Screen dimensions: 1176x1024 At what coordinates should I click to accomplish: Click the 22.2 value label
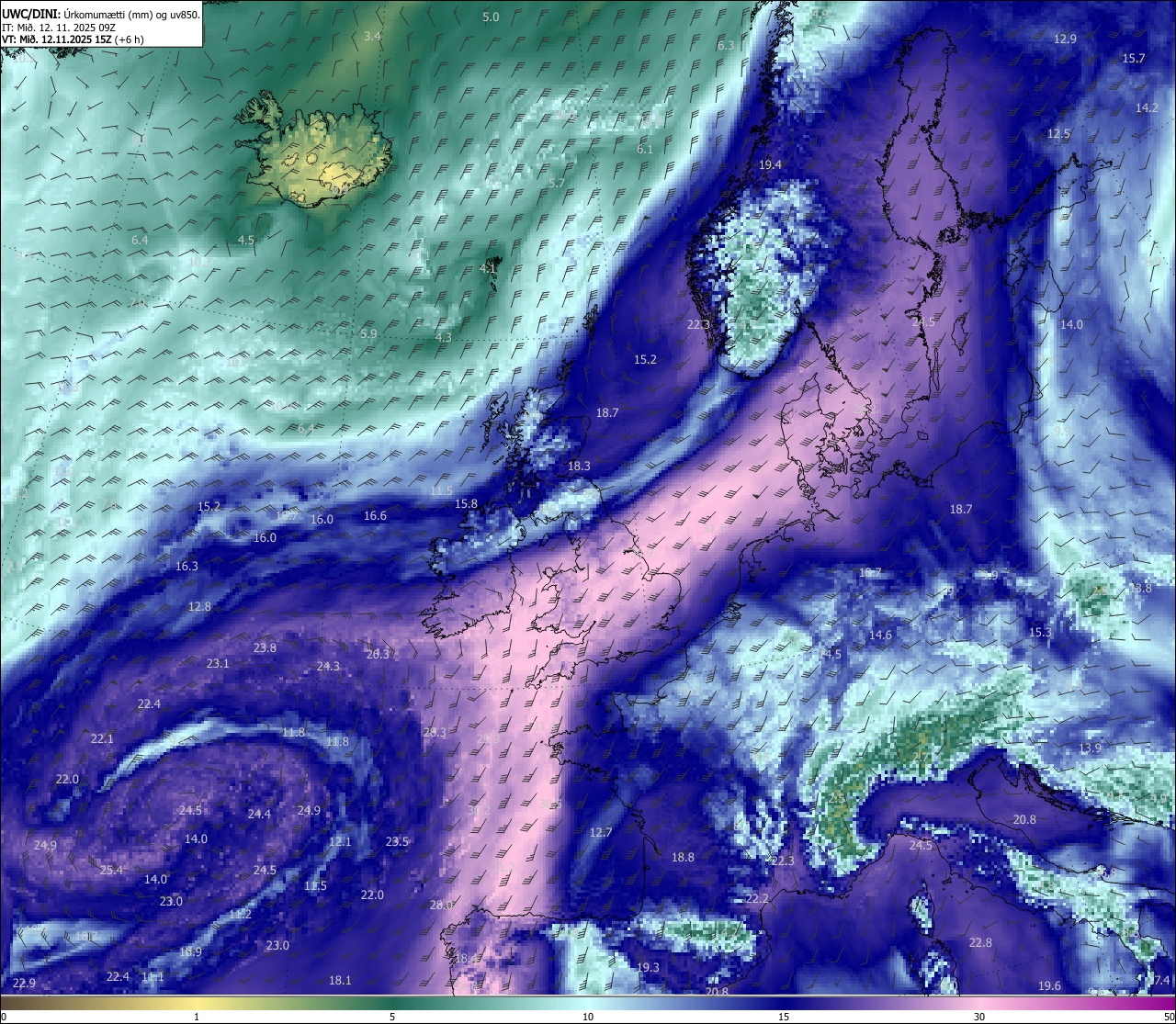click(x=757, y=899)
